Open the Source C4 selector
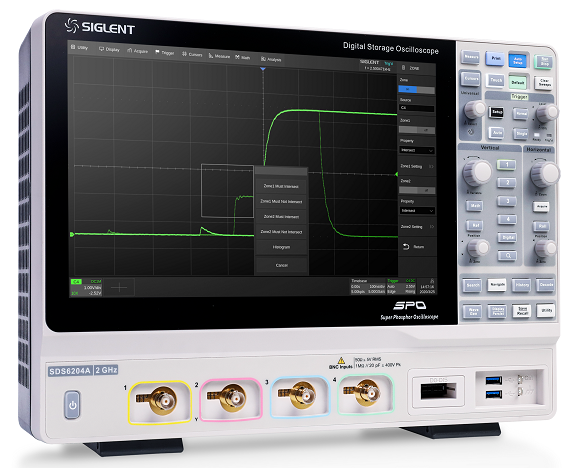The width and height of the screenshot is (575, 468). coord(417,108)
